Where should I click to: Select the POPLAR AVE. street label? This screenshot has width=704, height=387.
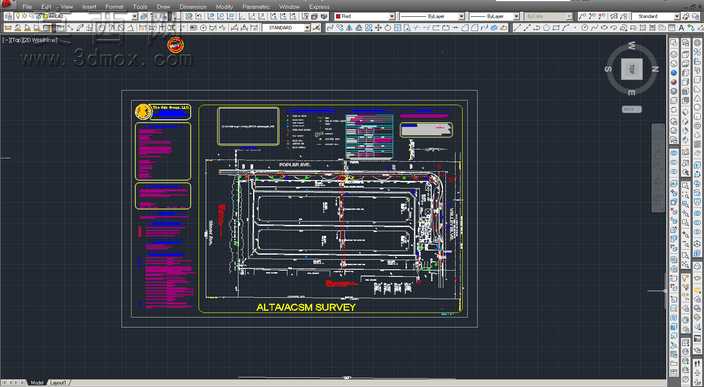click(295, 165)
